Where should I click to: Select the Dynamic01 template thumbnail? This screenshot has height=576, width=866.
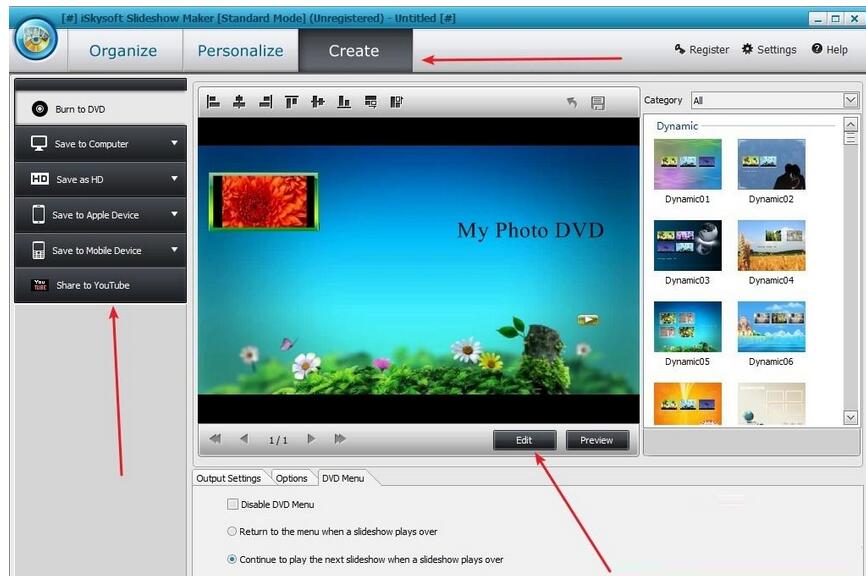688,164
